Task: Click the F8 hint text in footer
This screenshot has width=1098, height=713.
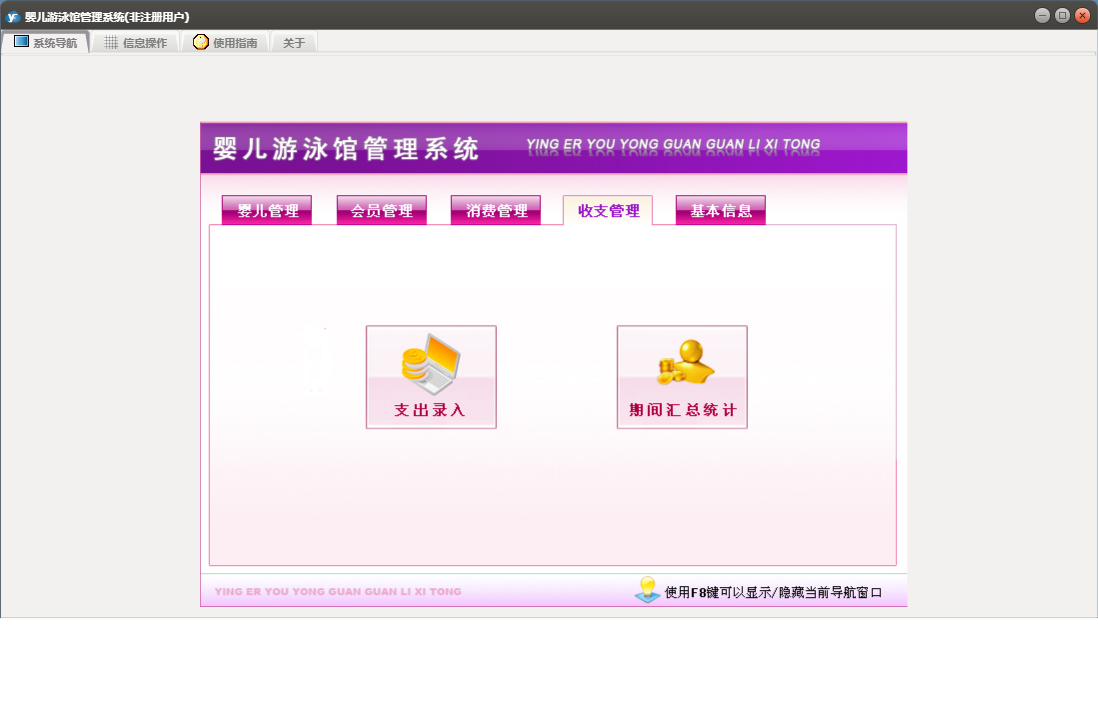Action: coord(773,592)
